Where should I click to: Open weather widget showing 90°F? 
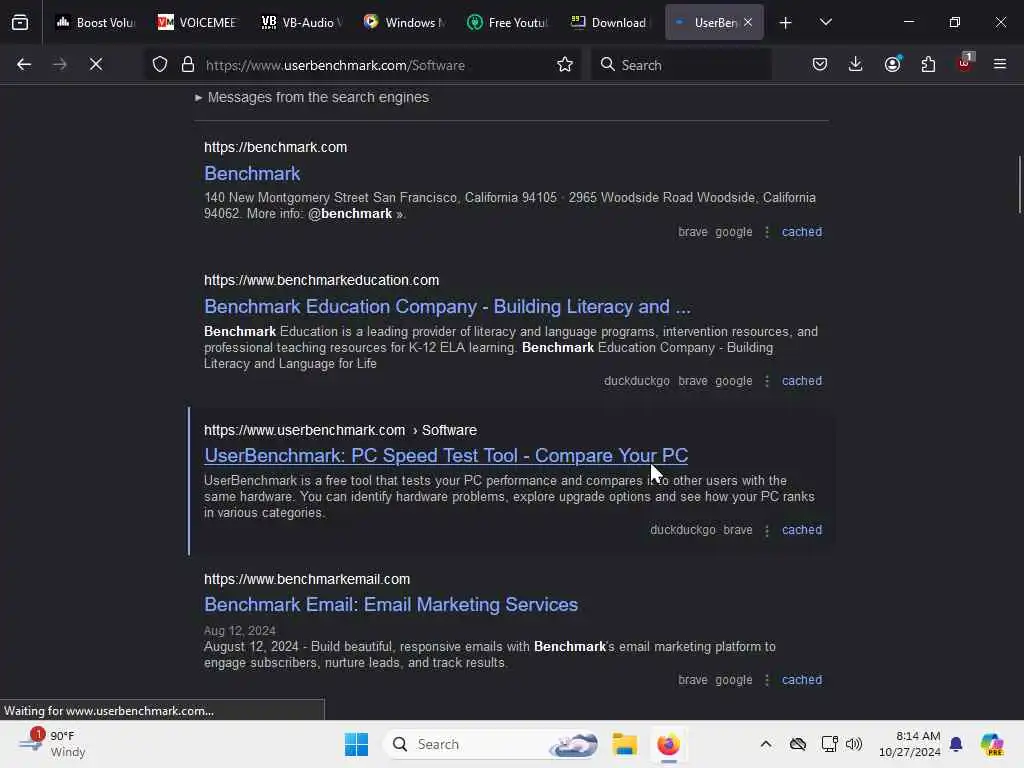coord(52,744)
